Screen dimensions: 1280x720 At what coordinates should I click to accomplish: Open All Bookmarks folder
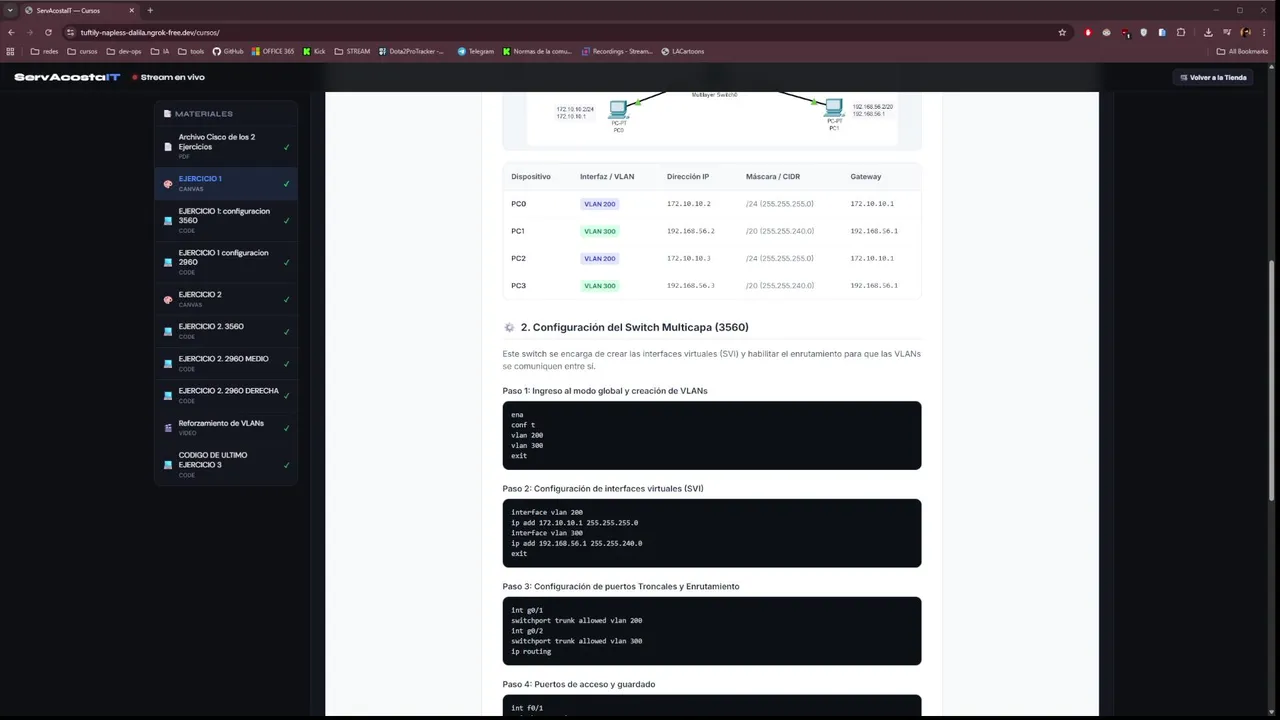tap(1242, 51)
